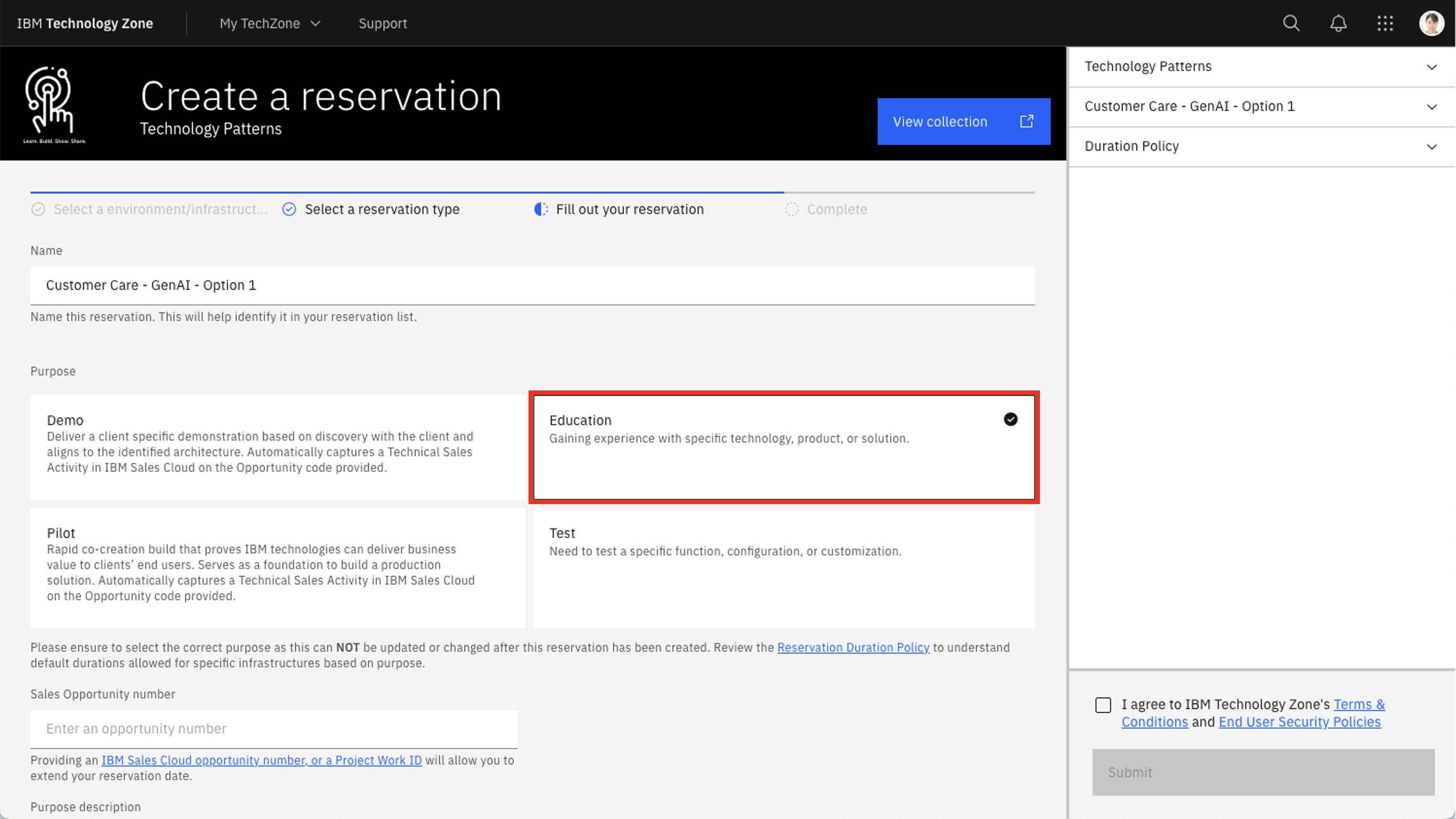1456x819 pixels.
Task: Tick the Terms & Conditions agreement checkbox
Action: [1103, 705]
